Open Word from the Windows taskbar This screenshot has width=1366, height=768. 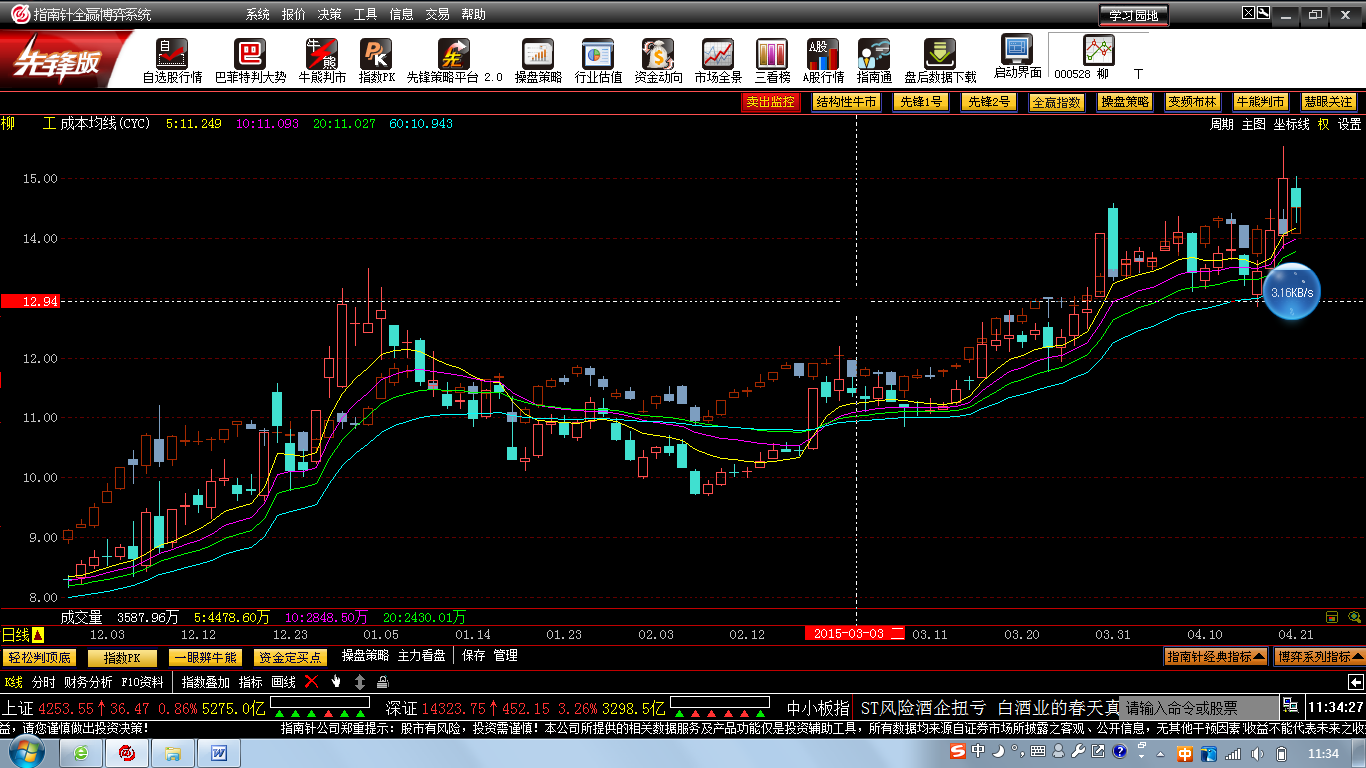pyautogui.click(x=218, y=751)
